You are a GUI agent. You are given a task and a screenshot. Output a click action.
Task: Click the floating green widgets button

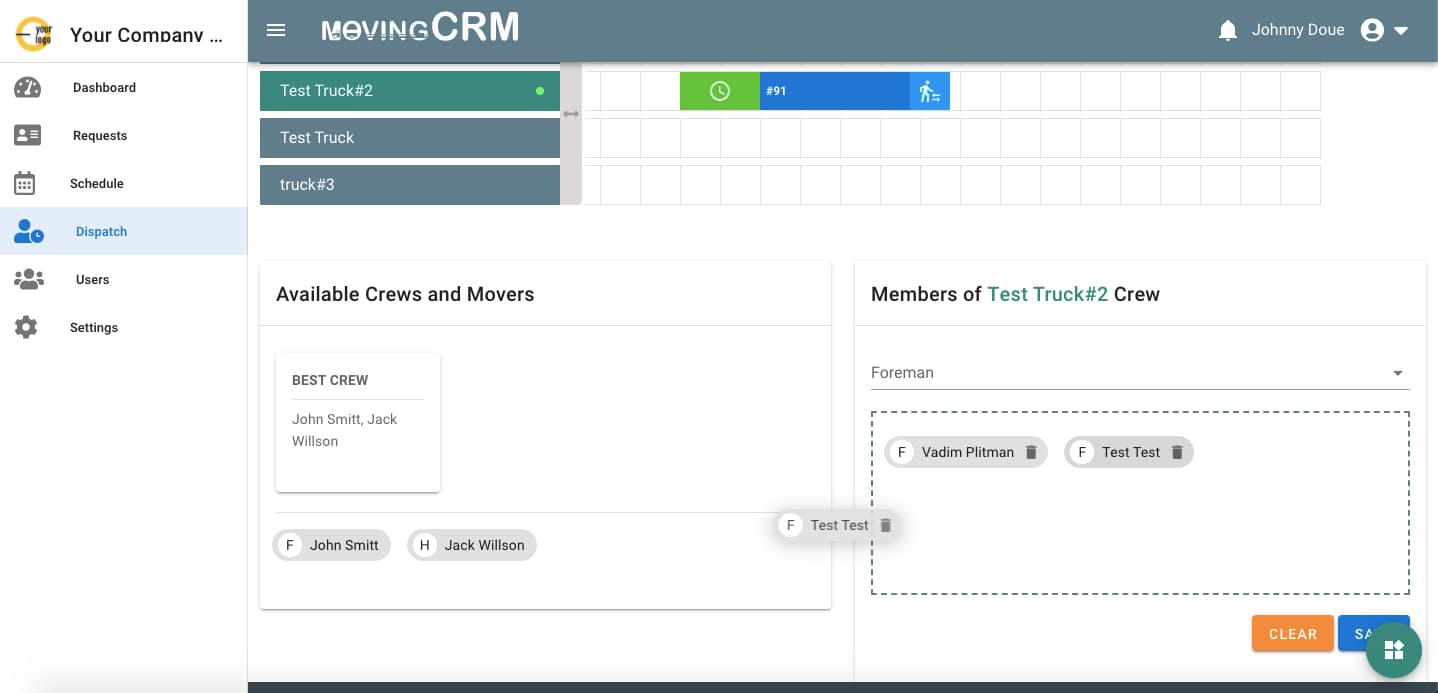pos(1393,650)
